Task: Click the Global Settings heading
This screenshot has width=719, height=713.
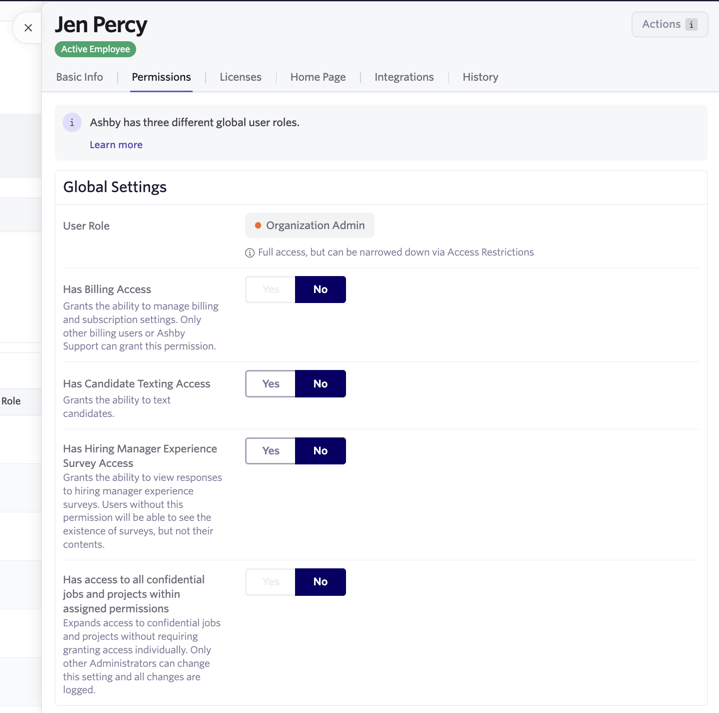Action: coord(115,187)
